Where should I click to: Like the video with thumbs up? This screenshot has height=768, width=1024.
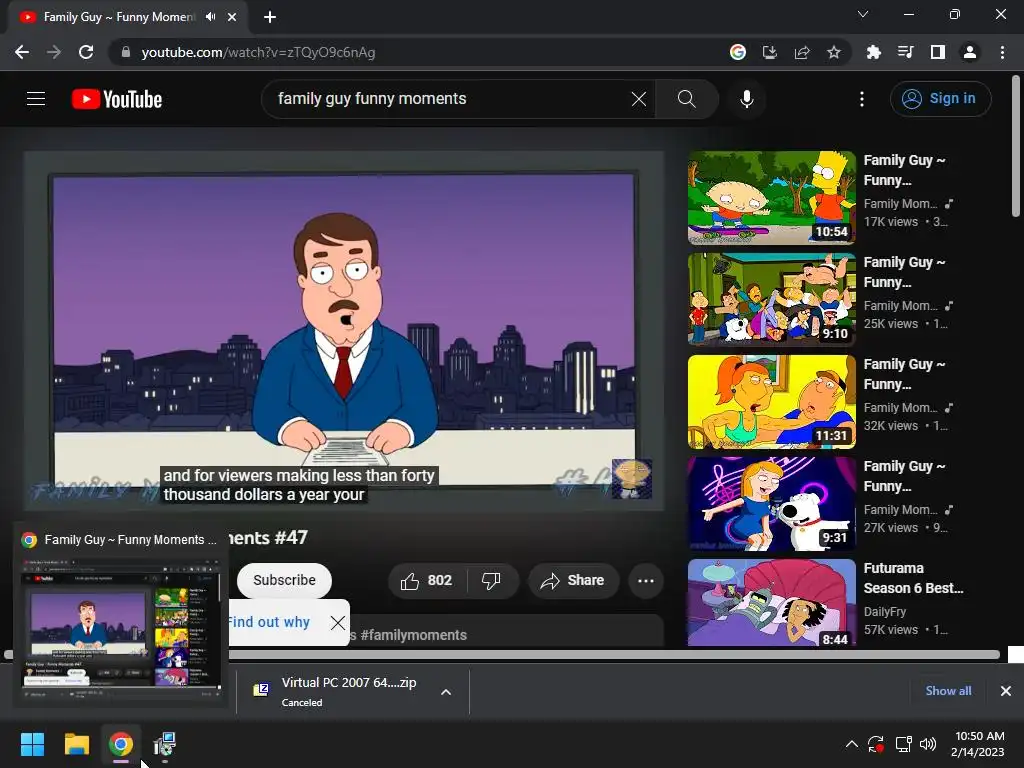[426, 580]
